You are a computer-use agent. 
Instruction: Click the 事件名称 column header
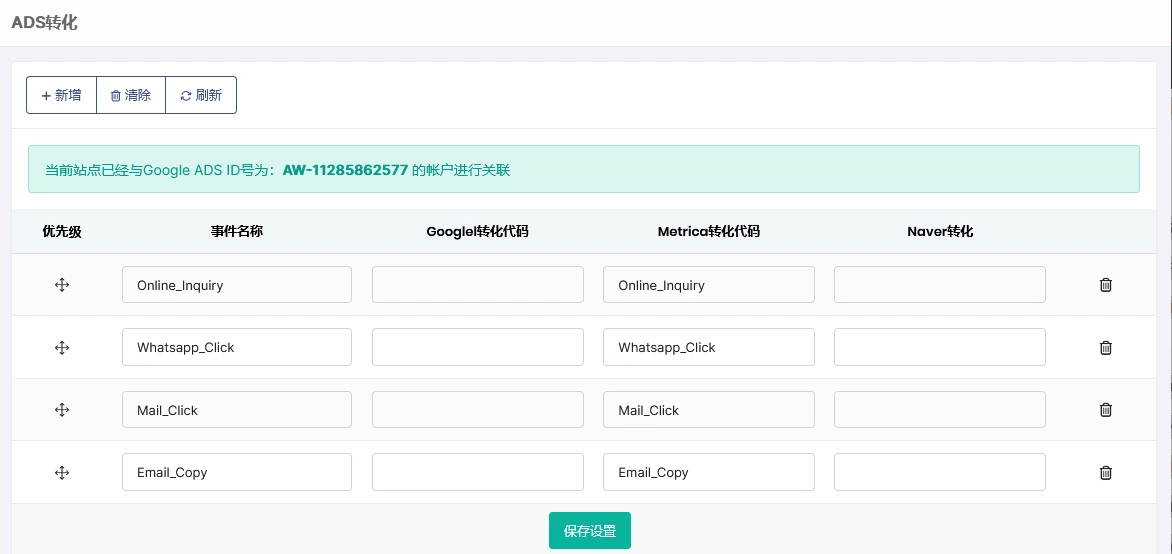237,232
